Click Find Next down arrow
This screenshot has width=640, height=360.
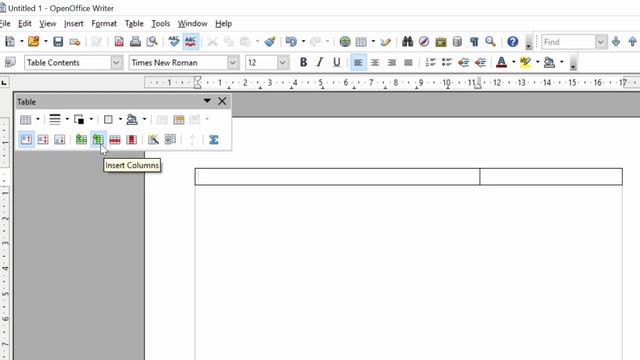click(616, 42)
